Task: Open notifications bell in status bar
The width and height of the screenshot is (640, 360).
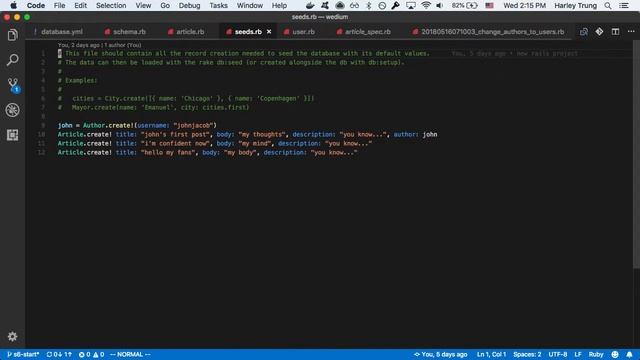Action: (629, 354)
